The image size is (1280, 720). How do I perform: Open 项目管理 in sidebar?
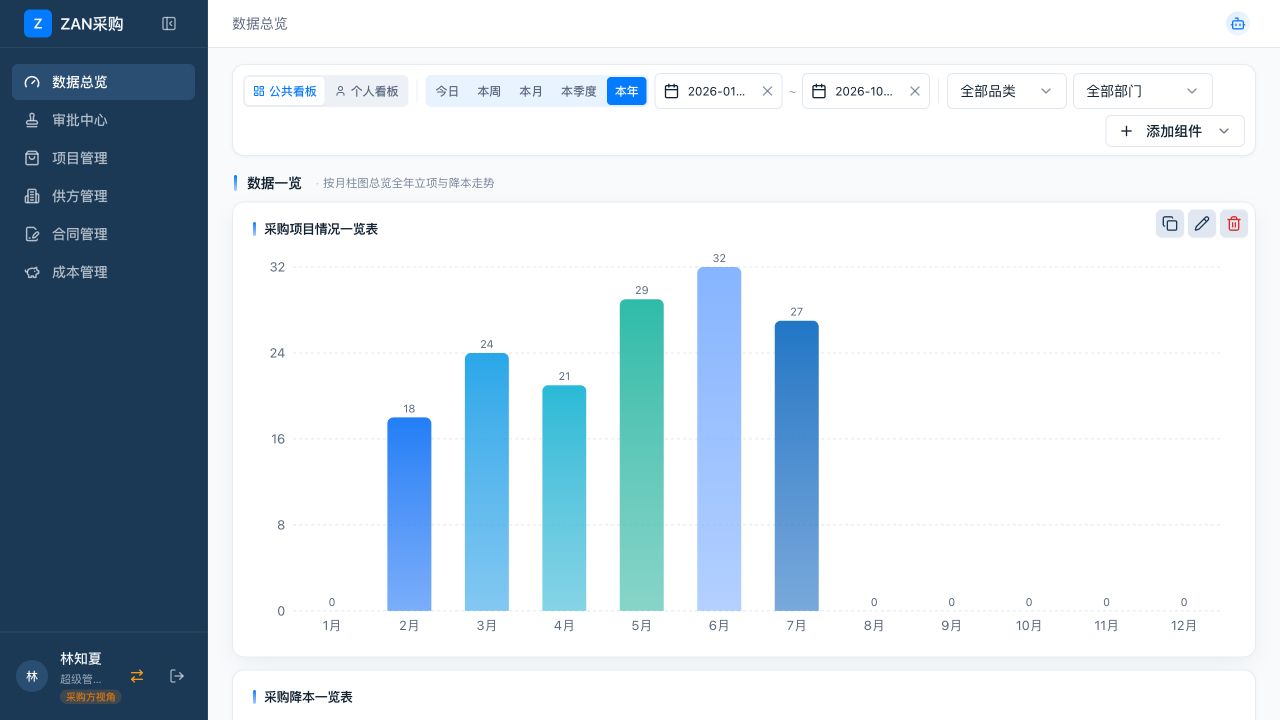pos(103,158)
